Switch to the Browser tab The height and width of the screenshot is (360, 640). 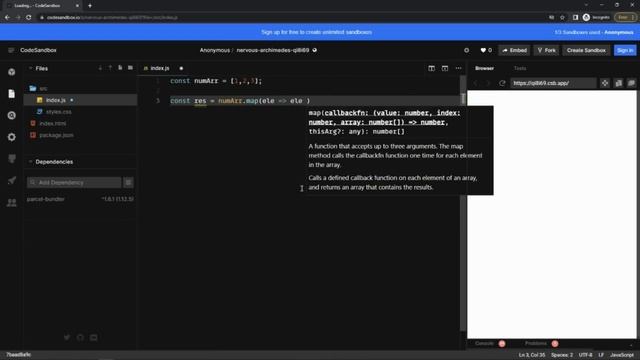(x=484, y=68)
